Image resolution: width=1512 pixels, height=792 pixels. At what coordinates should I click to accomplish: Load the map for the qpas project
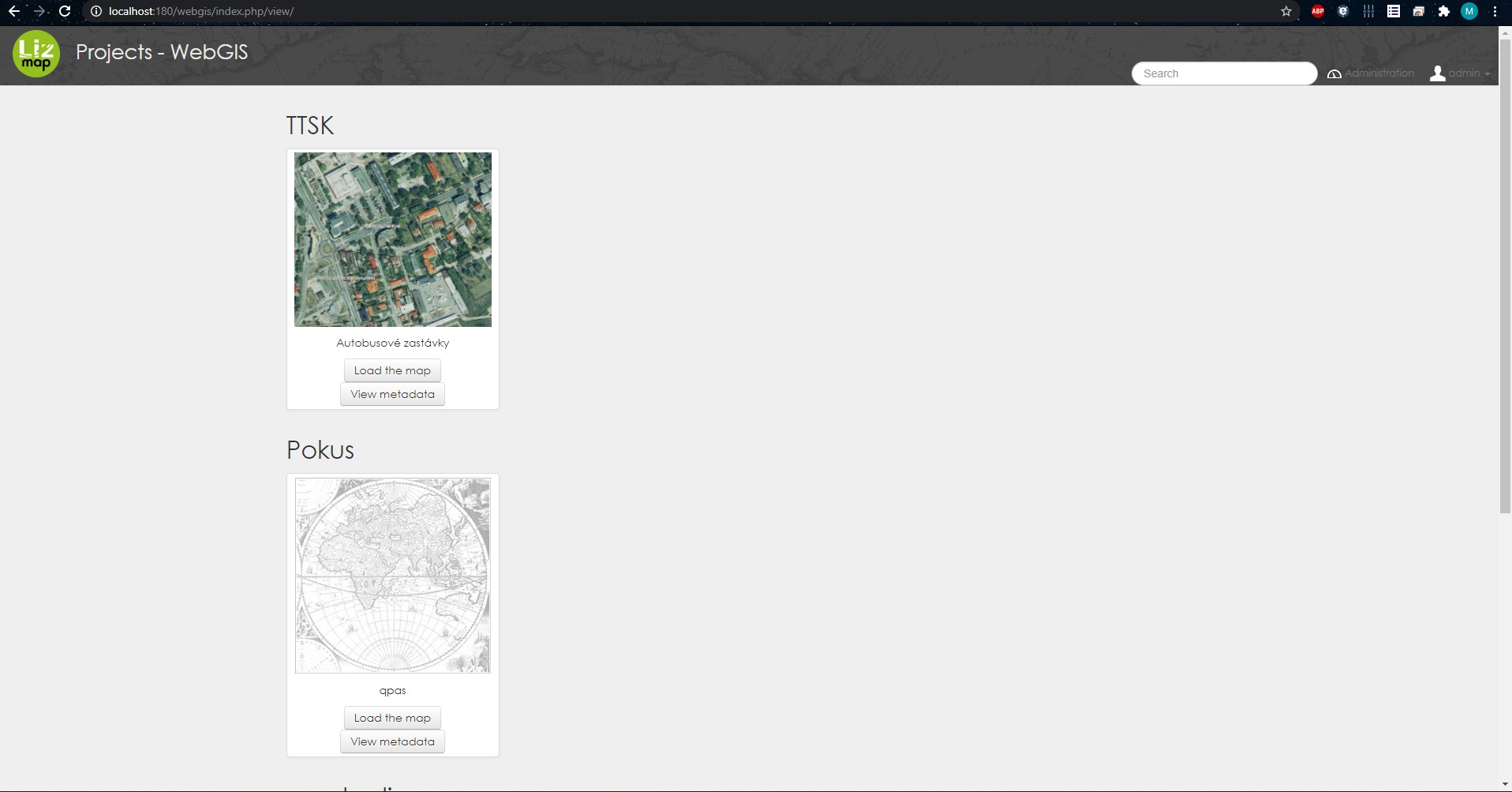tap(392, 717)
